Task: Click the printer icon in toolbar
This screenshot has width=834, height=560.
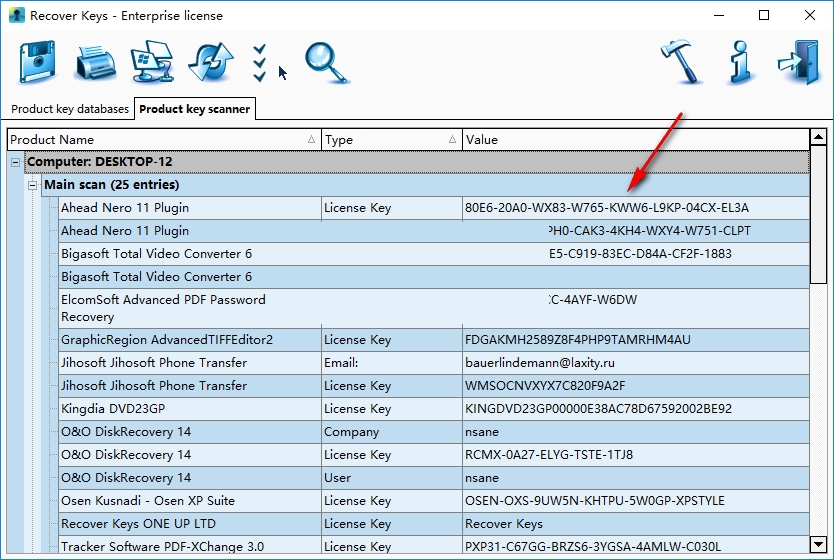Action: [96, 63]
